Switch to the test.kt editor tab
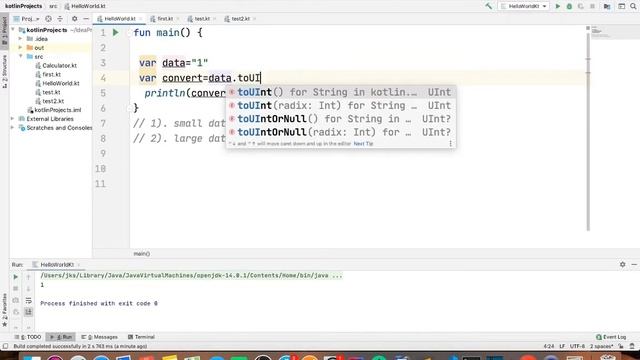Image resolution: width=640 pixels, height=360 pixels. (201, 19)
